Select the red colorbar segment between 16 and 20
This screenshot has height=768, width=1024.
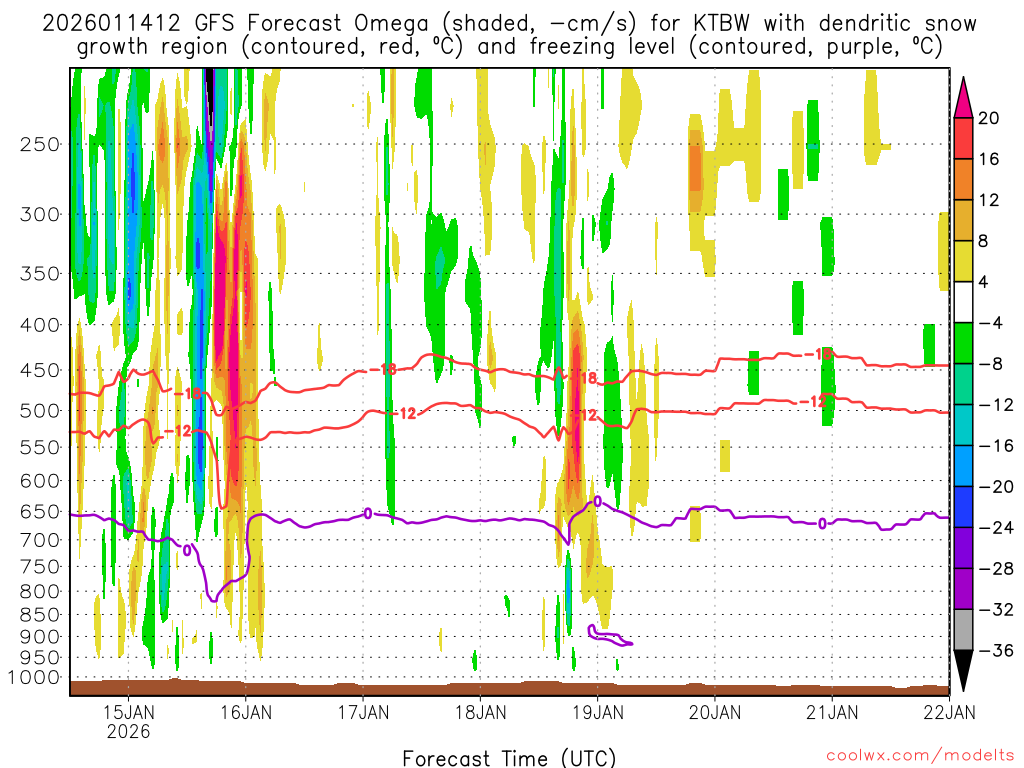(965, 139)
